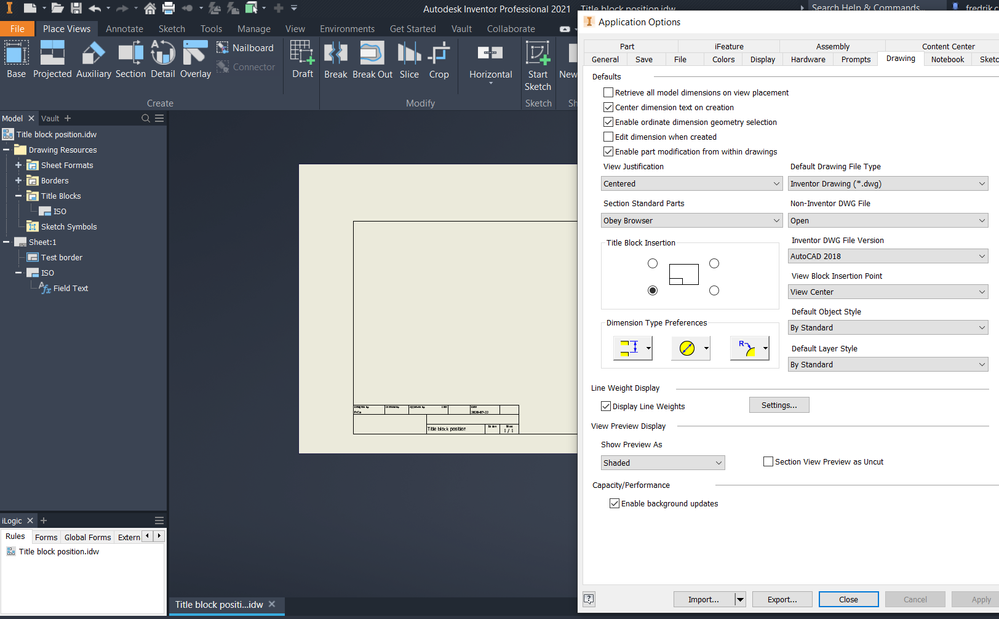The width and height of the screenshot is (999, 619).
Task: Select Field Text in the browser tree
Action: (x=71, y=288)
